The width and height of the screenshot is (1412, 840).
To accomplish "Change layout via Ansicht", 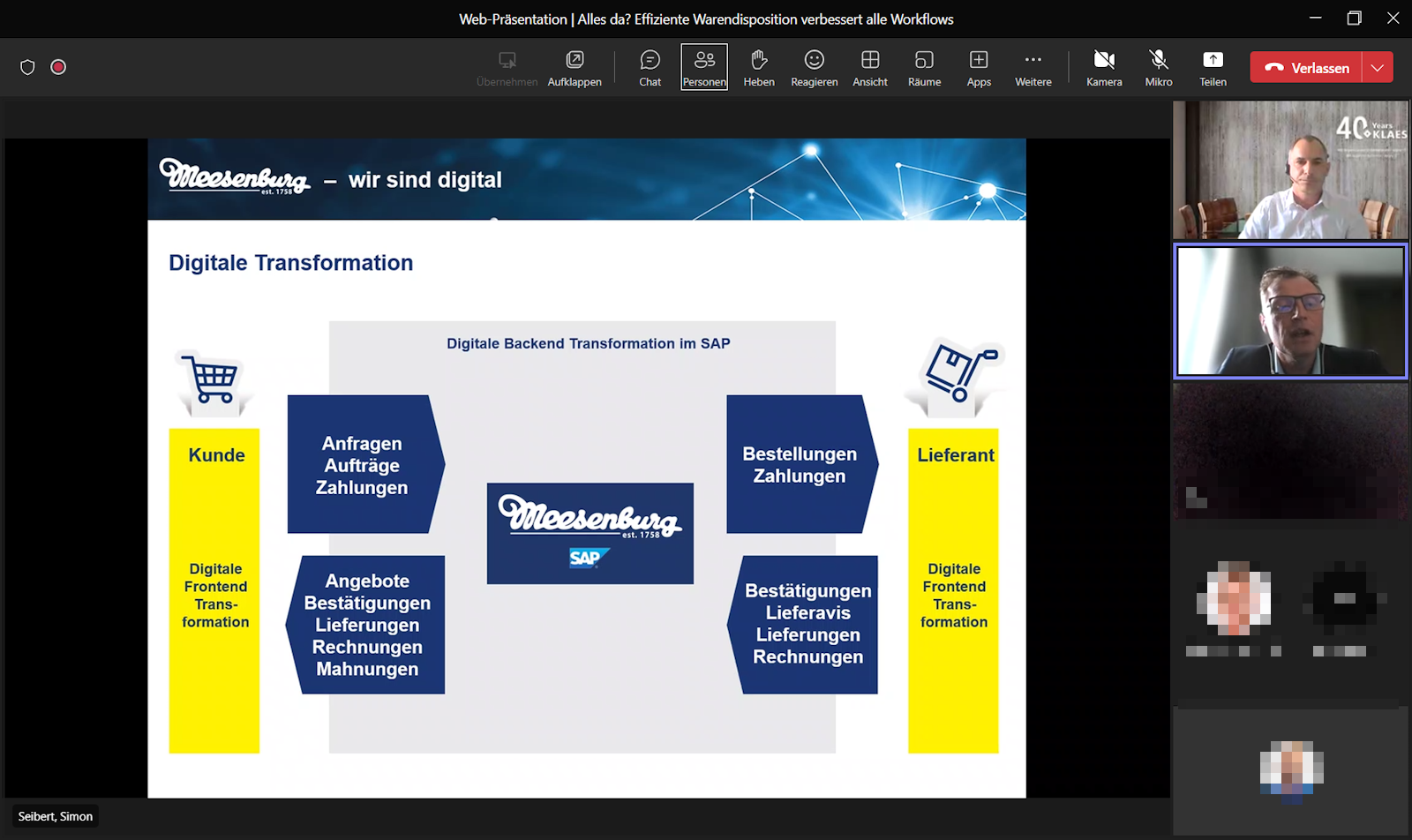I will click(870, 67).
